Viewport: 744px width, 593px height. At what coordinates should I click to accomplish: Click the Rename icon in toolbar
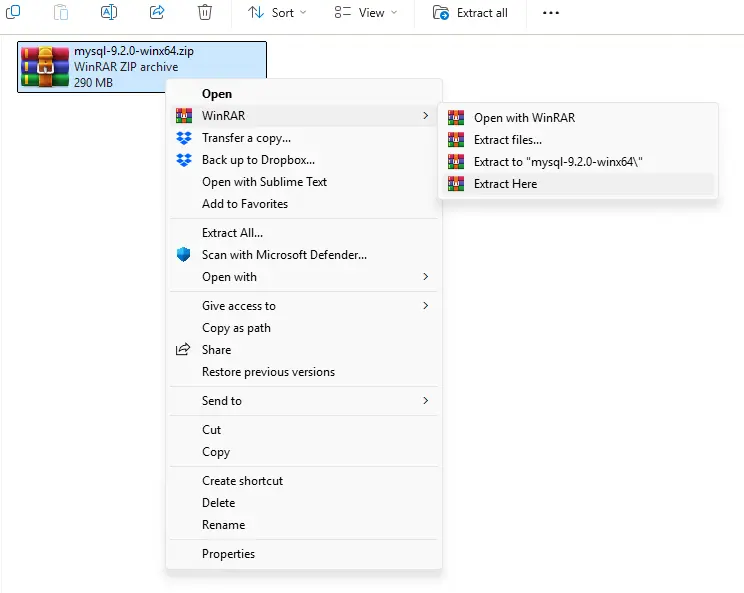point(109,12)
